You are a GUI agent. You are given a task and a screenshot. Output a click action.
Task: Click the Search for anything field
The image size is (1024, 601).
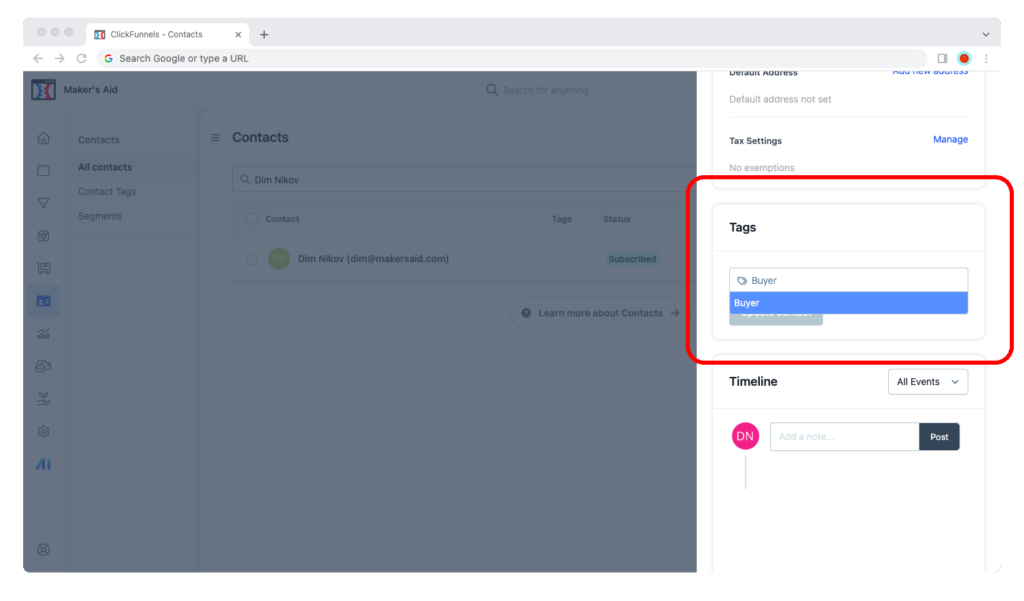coord(546,90)
